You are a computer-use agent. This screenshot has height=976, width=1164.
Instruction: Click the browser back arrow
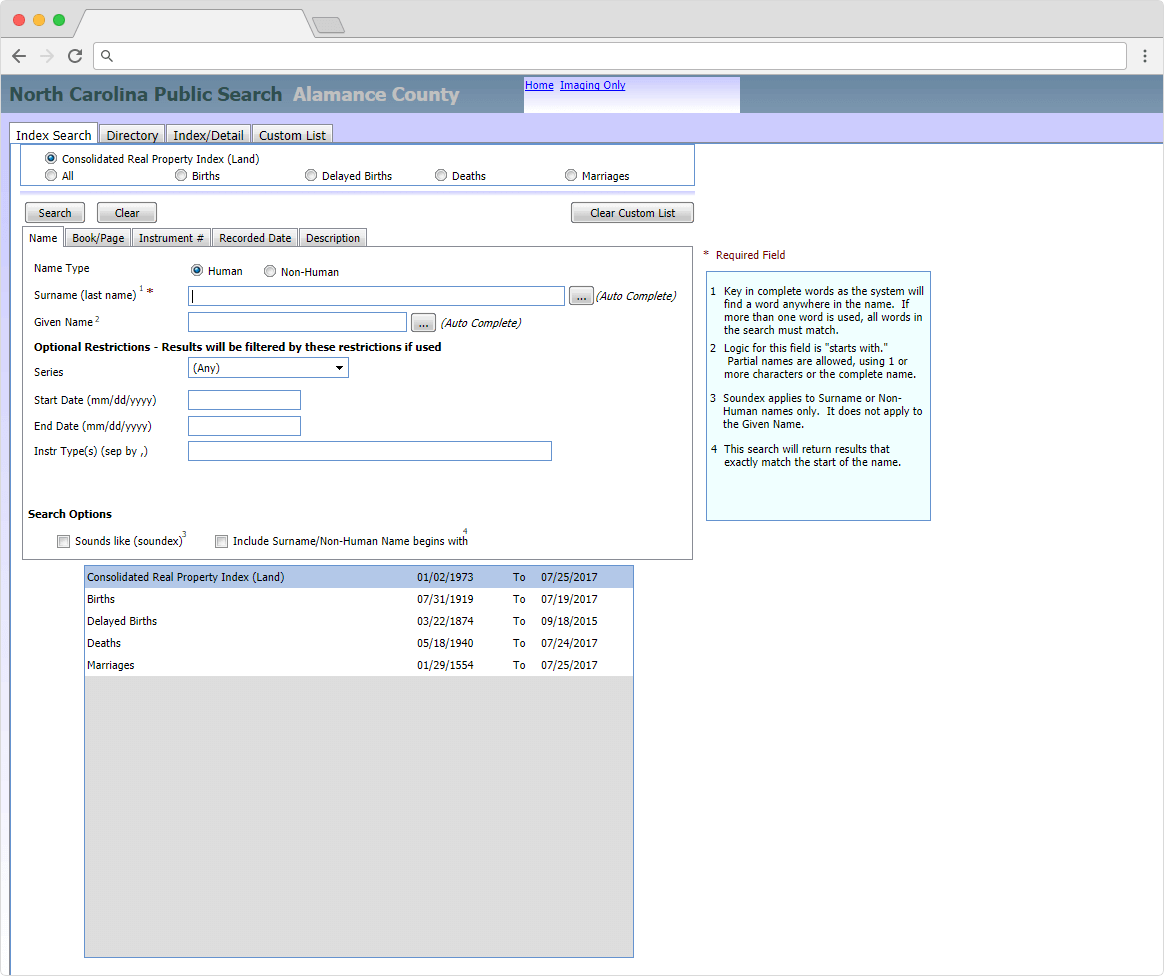point(19,56)
